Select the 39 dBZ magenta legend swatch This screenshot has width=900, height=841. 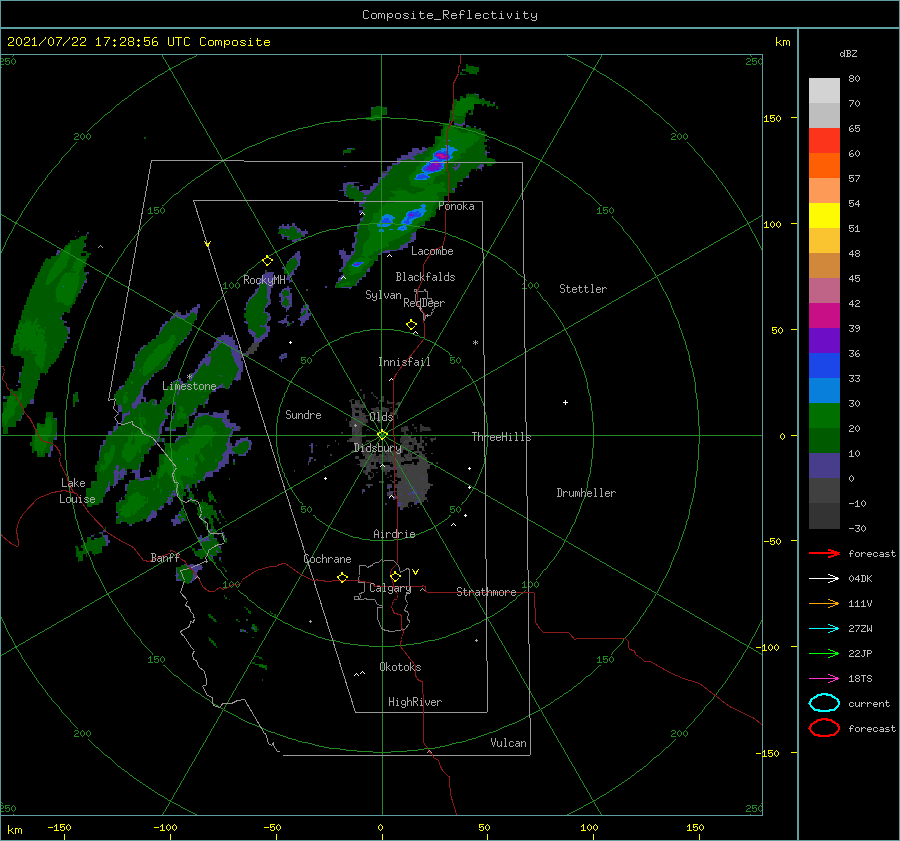[824, 316]
